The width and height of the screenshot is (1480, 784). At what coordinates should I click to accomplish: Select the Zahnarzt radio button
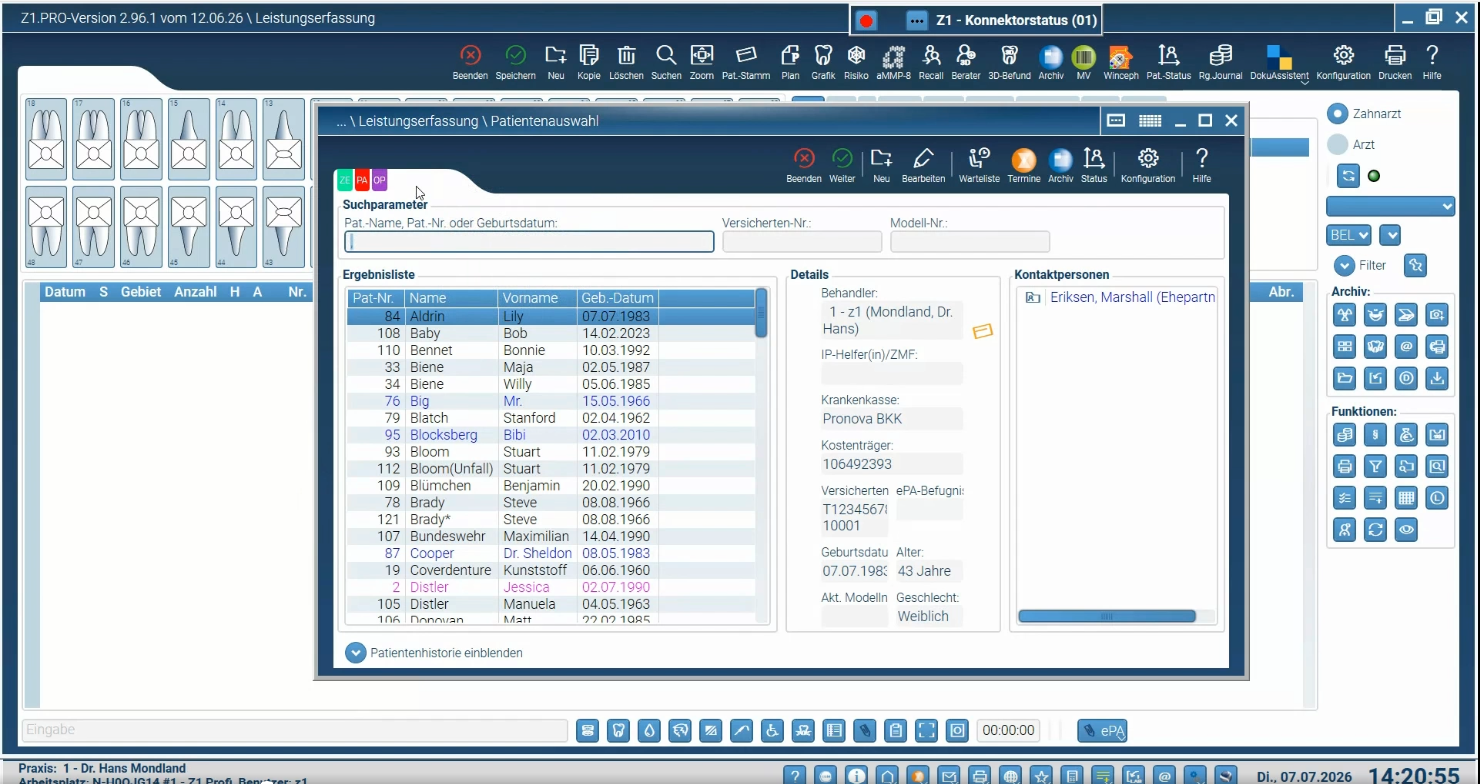[1337, 113]
